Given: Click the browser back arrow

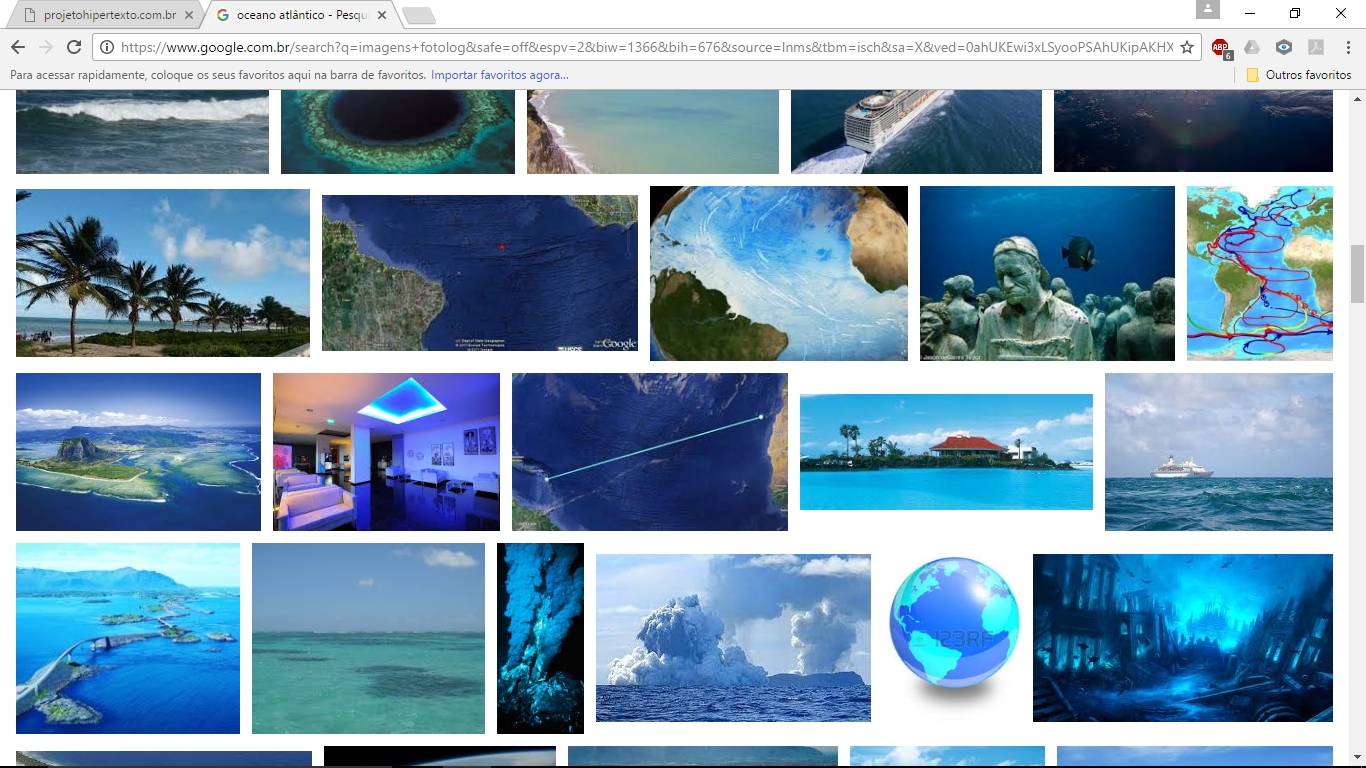Looking at the screenshot, I should pos(18,47).
